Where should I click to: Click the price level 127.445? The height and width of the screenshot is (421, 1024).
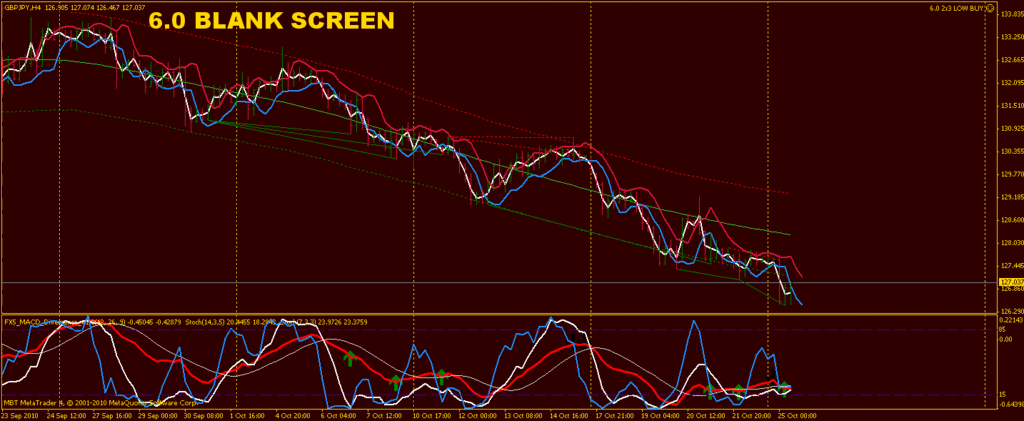(1011, 266)
